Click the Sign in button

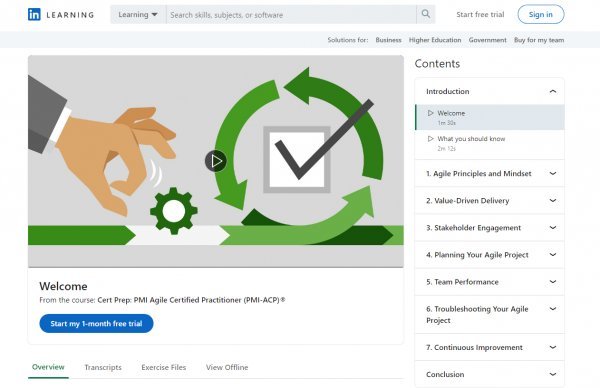(541, 15)
